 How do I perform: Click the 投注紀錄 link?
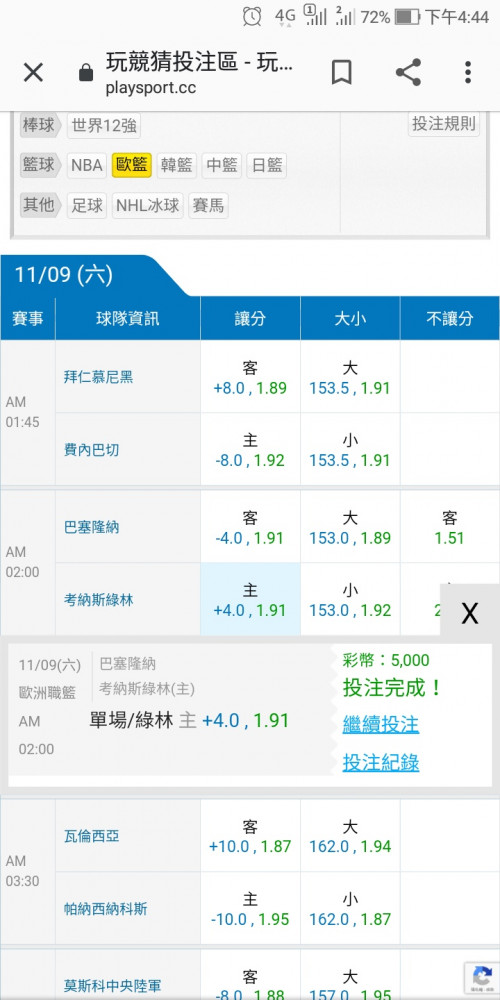[x=381, y=762]
